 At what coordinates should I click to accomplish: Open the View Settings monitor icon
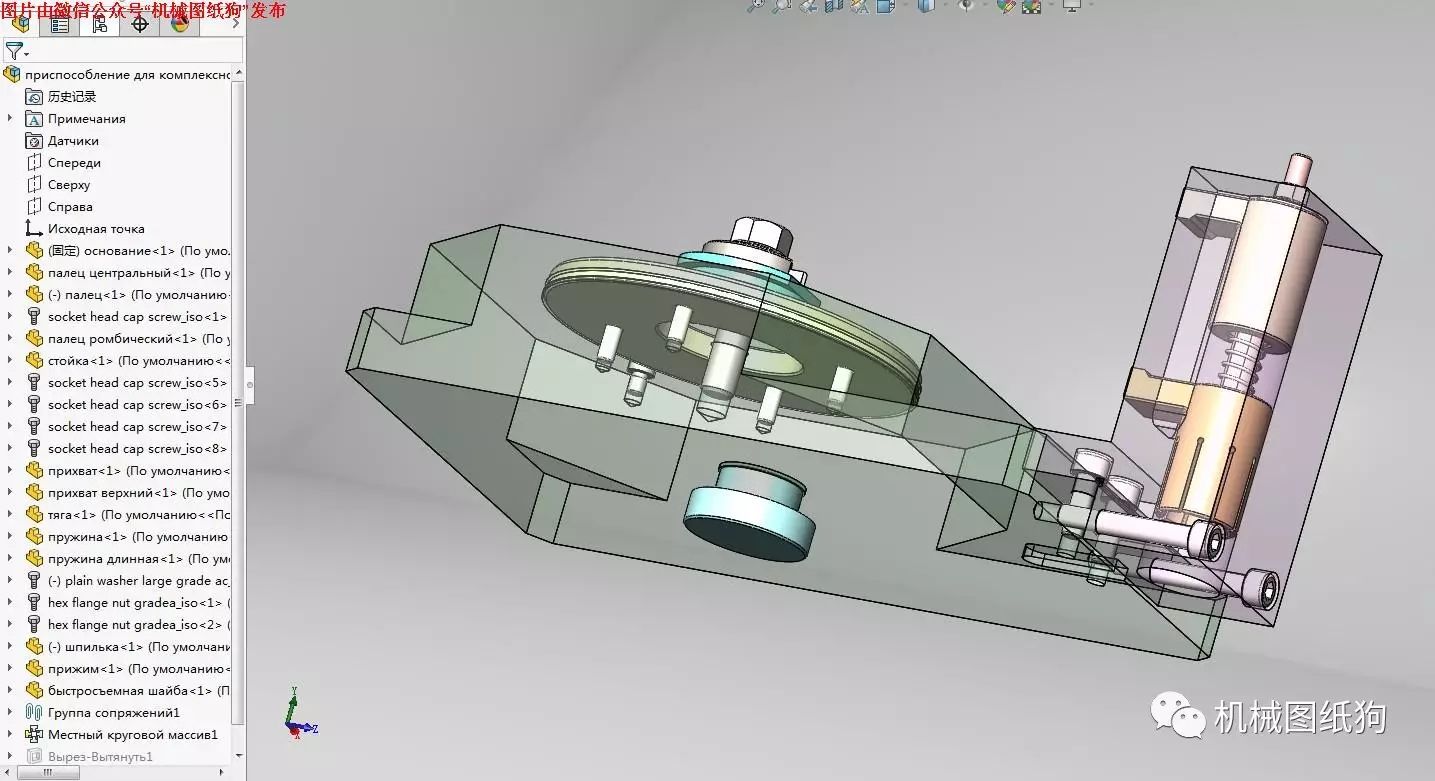[x=1072, y=6]
